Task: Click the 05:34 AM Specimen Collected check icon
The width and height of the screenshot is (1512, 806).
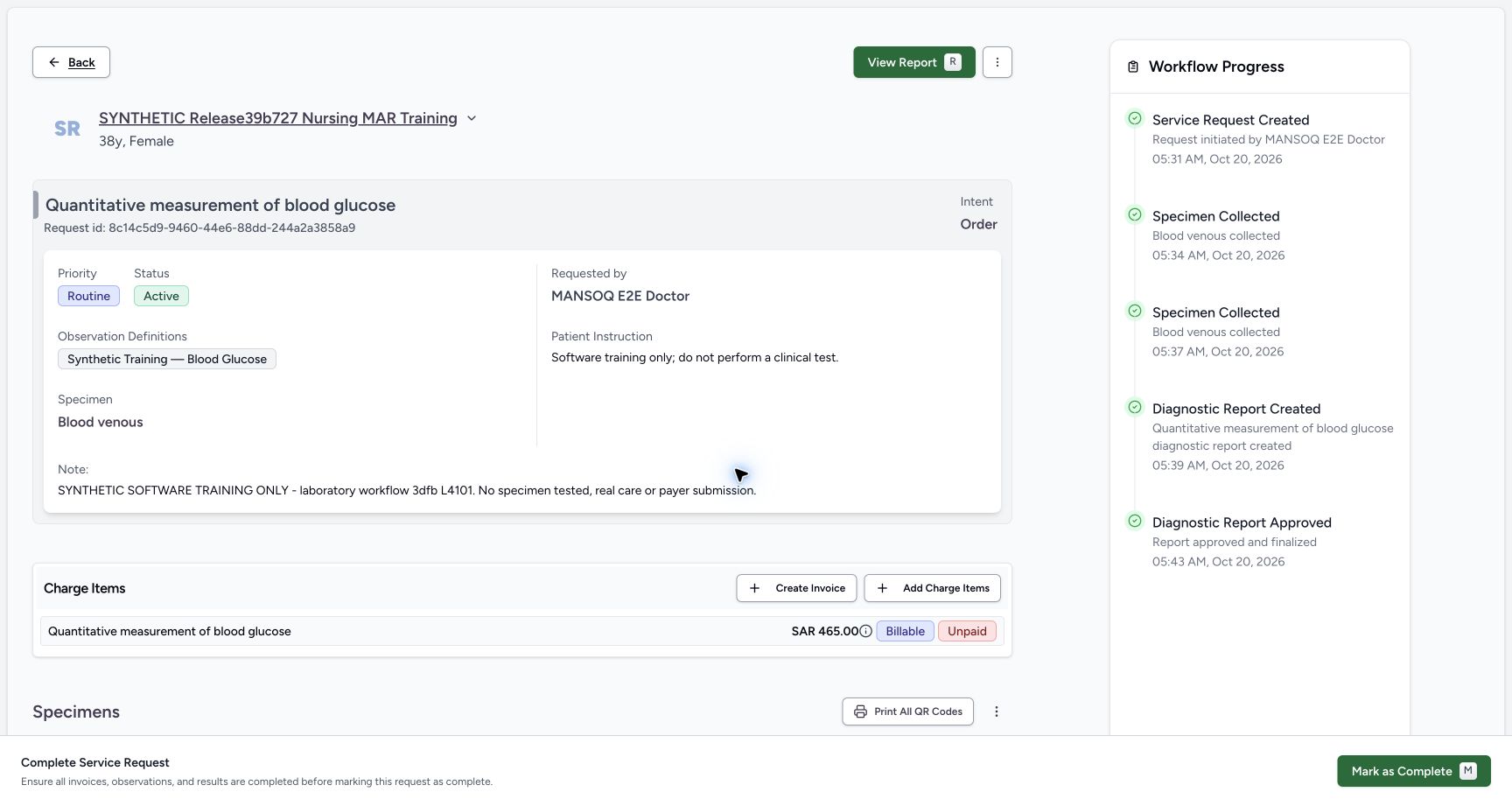Action: tap(1135, 214)
